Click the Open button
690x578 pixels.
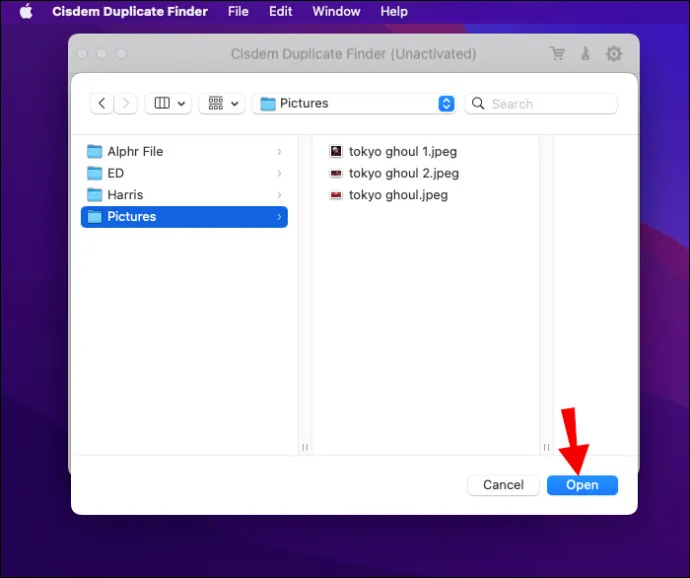(x=582, y=485)
